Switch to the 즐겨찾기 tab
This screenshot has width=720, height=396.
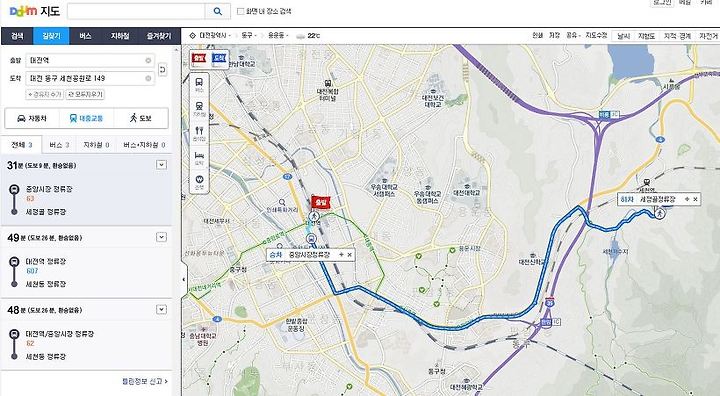[159, 36]
